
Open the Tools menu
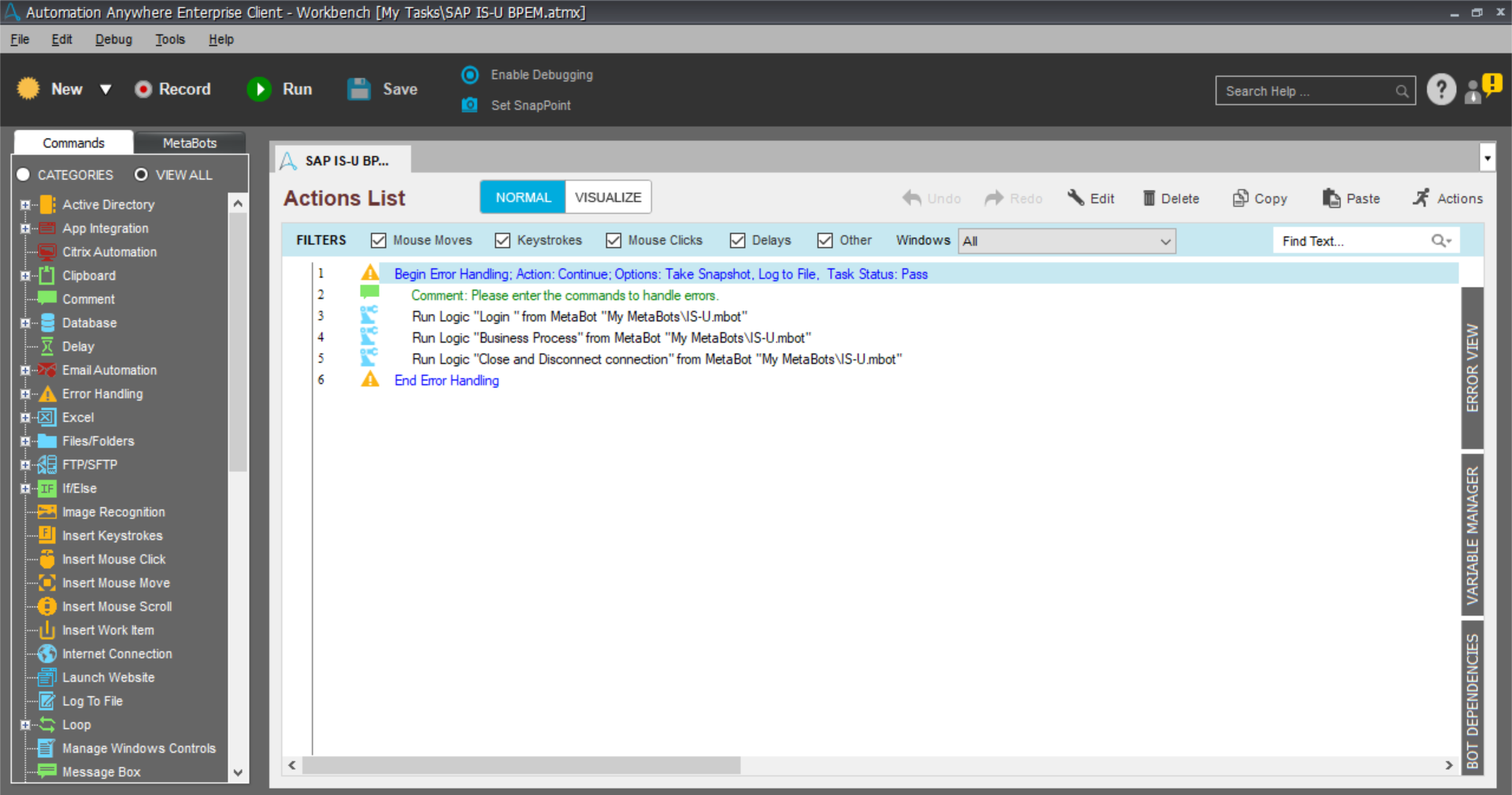pos(170,39)
